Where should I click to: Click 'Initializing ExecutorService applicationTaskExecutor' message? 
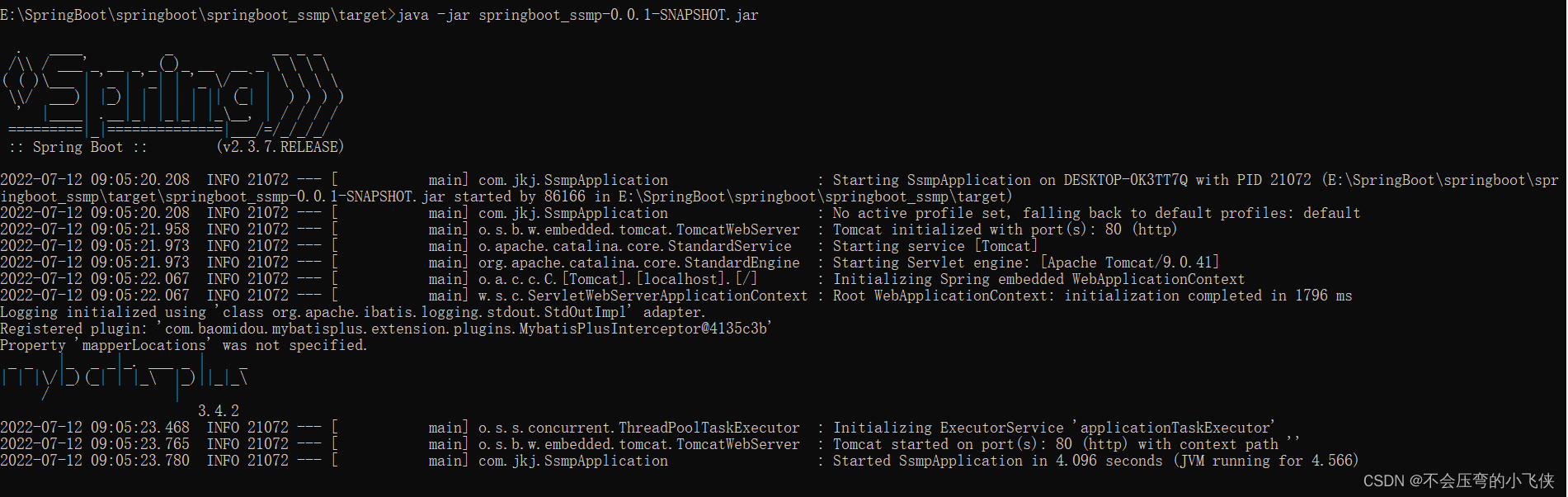(1054, 428)
